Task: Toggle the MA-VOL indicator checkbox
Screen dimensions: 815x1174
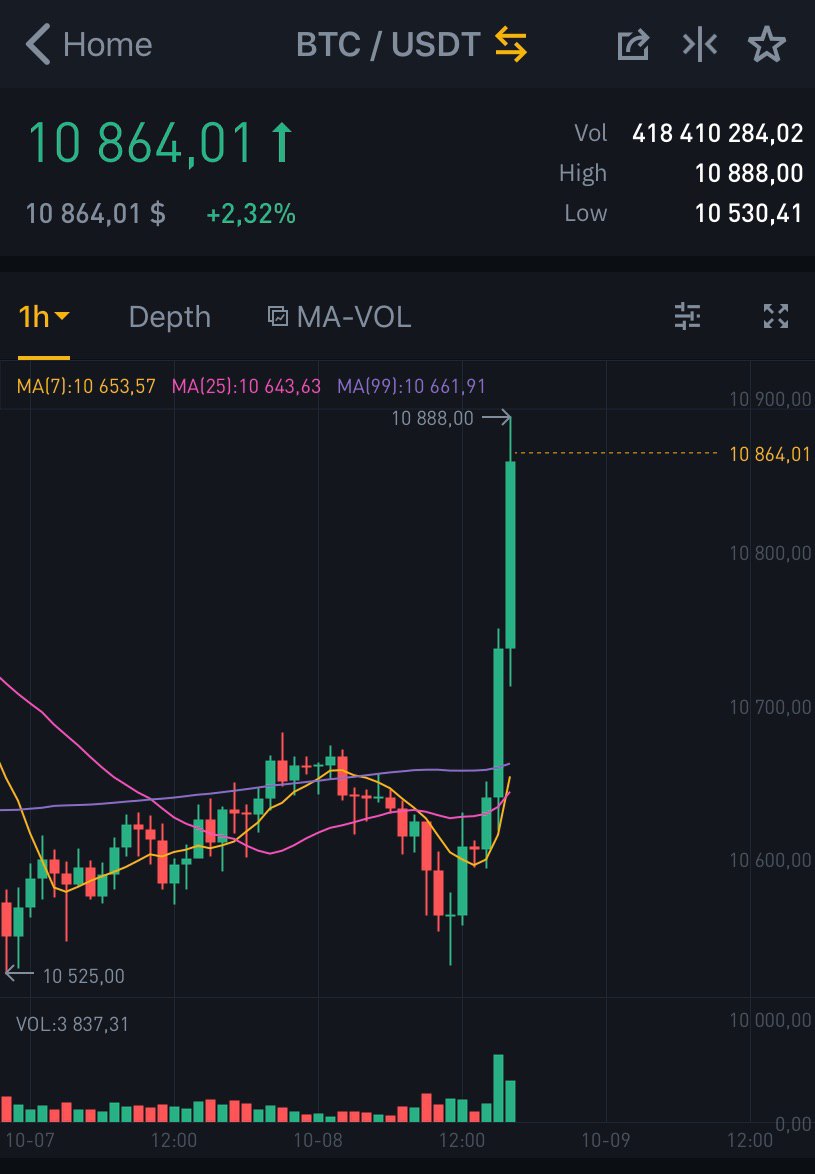Action: [278, 317]
